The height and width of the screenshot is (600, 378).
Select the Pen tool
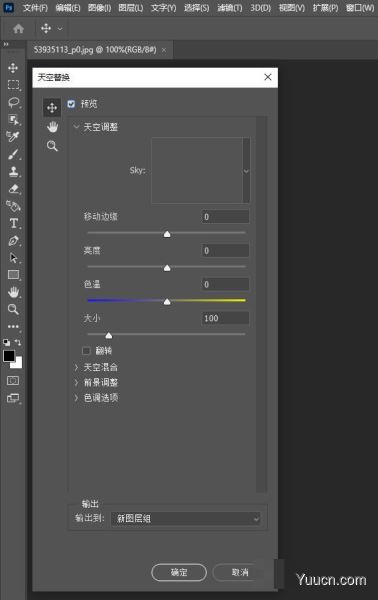point(13,241)
